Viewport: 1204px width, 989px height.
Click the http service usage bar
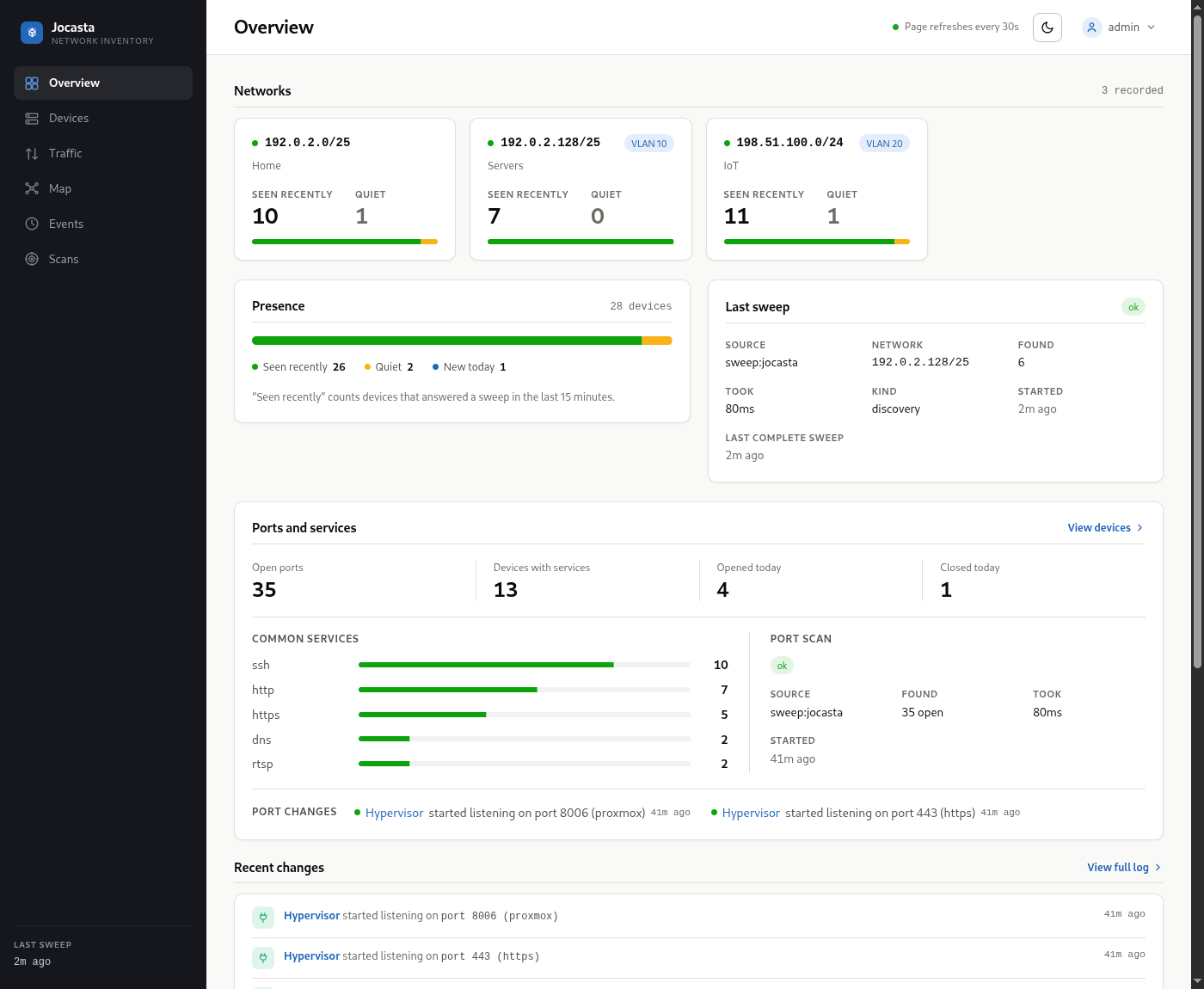[525, 690]
